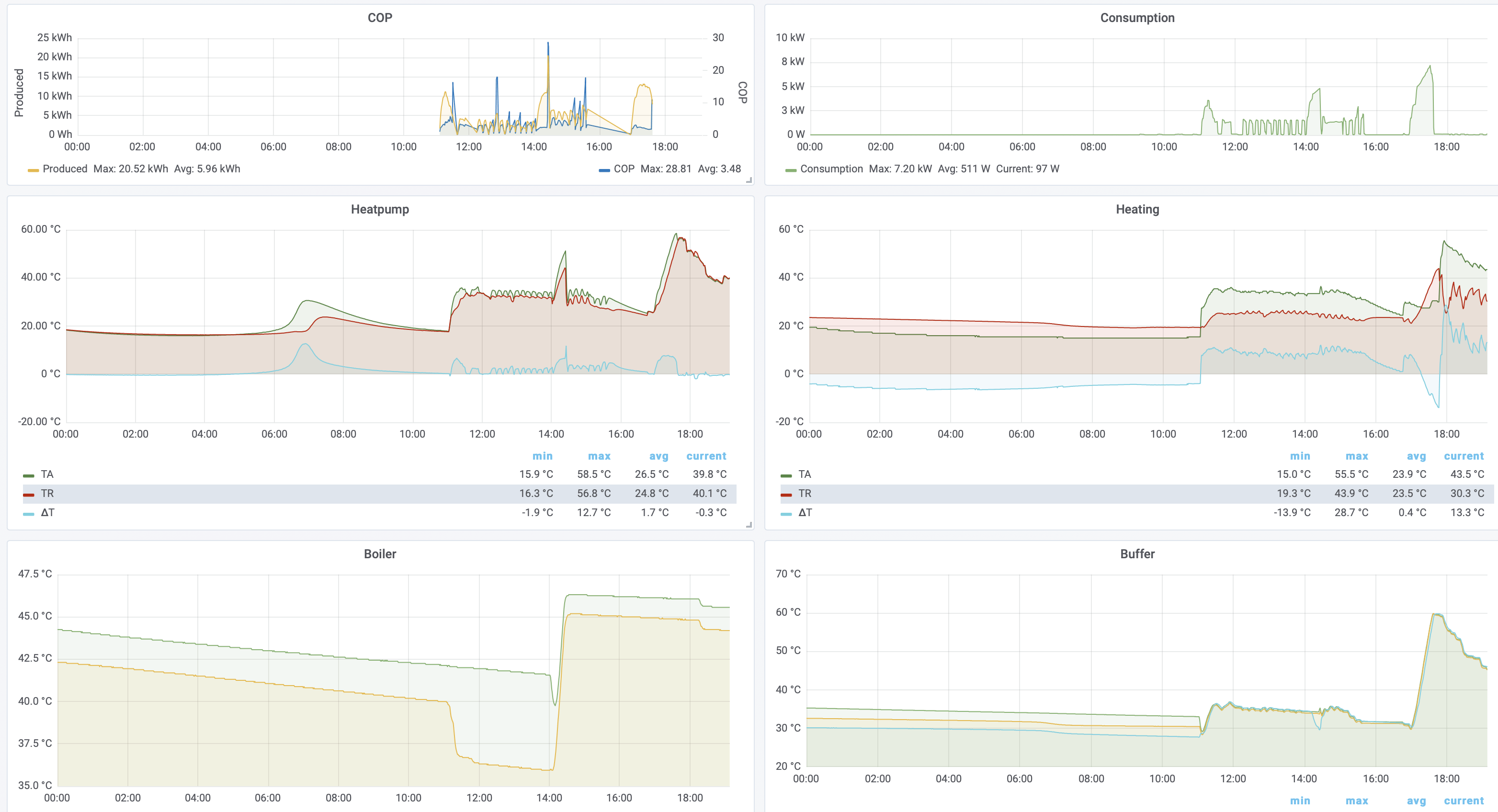Click the red TR color icon in the Heatpump legend

pyautogui.click(x=29, y=495)
